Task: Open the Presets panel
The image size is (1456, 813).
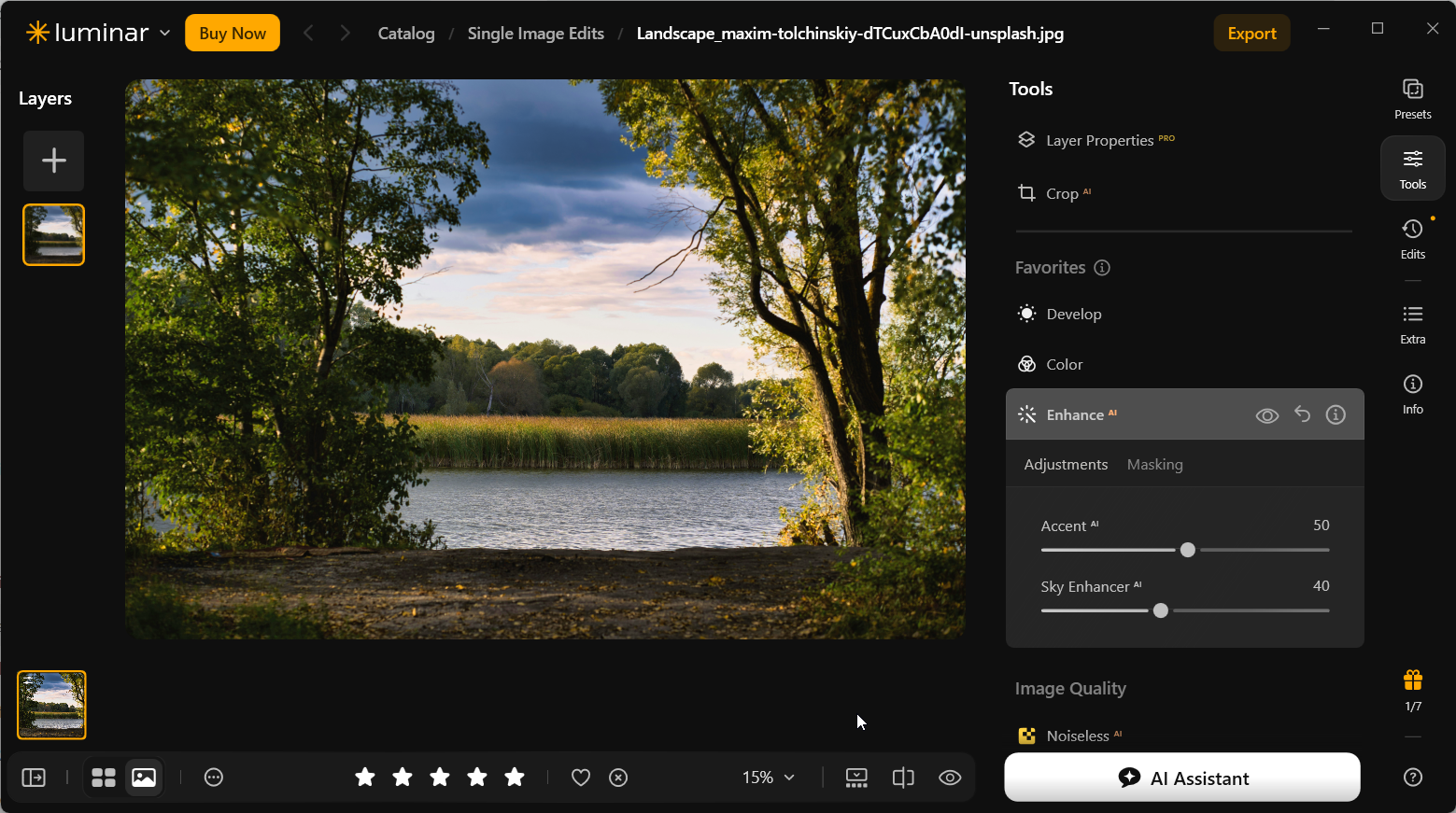Action: tap(1412, 99)
